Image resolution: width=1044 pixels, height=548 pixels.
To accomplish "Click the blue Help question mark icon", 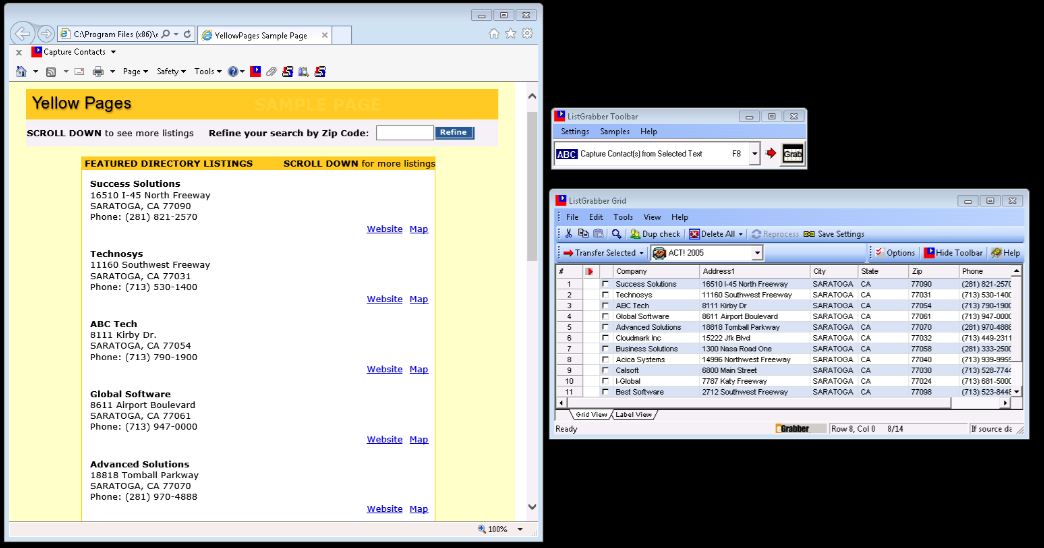I will (233, 71).
